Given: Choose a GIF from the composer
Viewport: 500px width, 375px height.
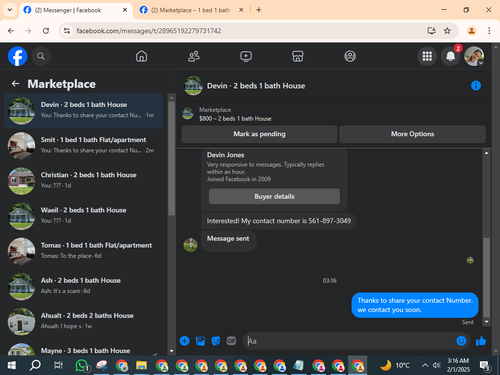Looking at the screenshot, I should click(231, 341).
